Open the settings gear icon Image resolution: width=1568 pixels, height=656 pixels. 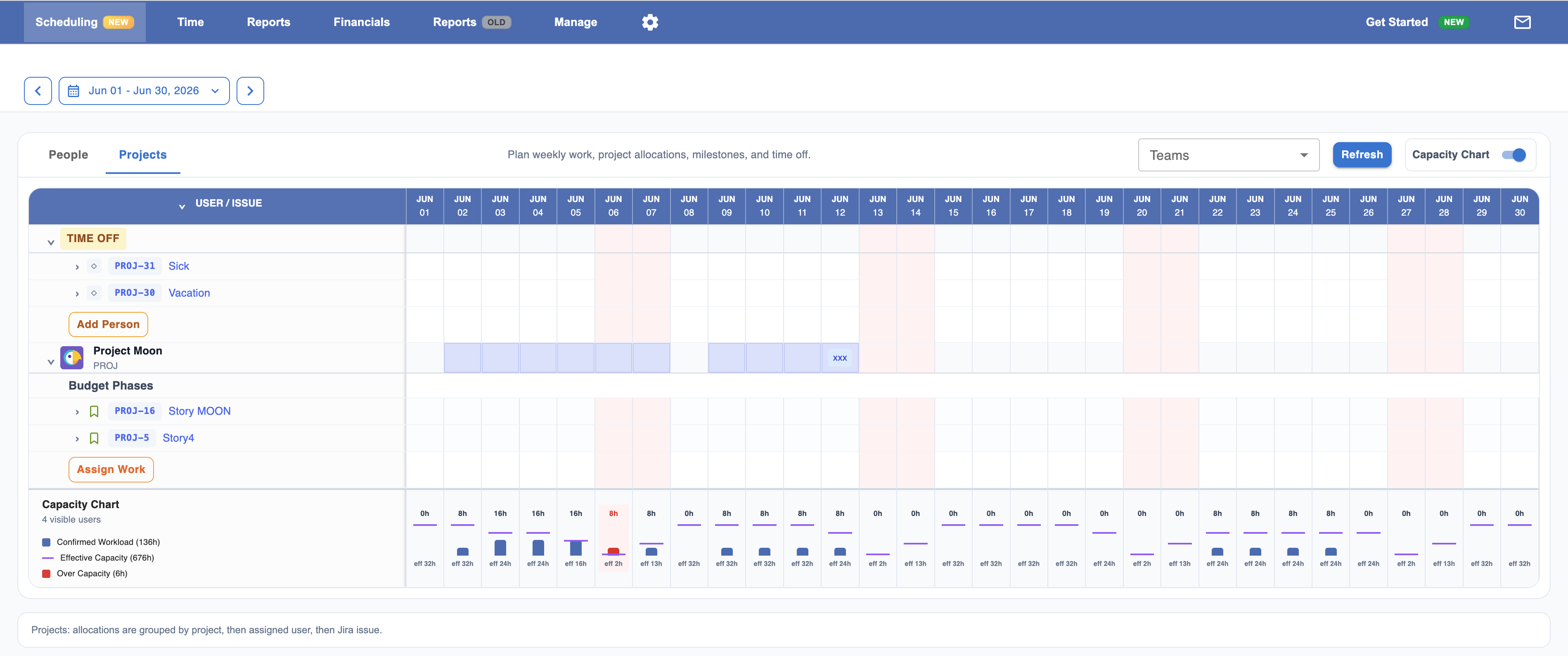pos(649,22)
